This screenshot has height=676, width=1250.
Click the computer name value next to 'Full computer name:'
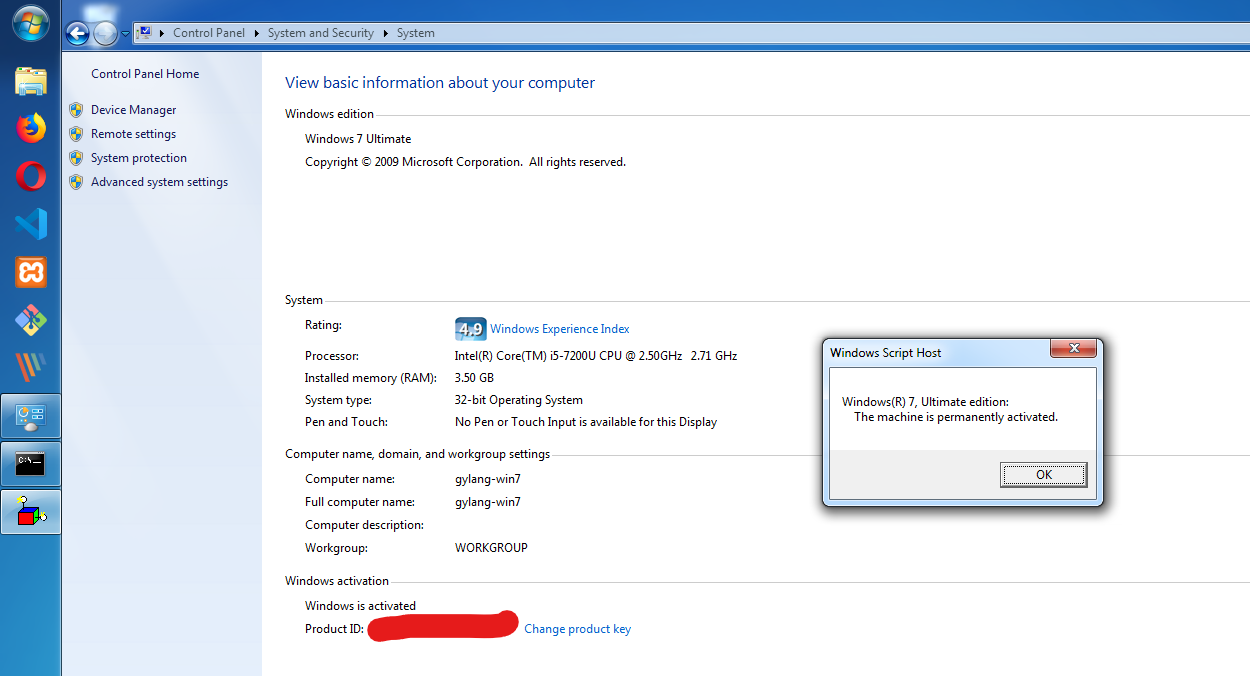488,502
